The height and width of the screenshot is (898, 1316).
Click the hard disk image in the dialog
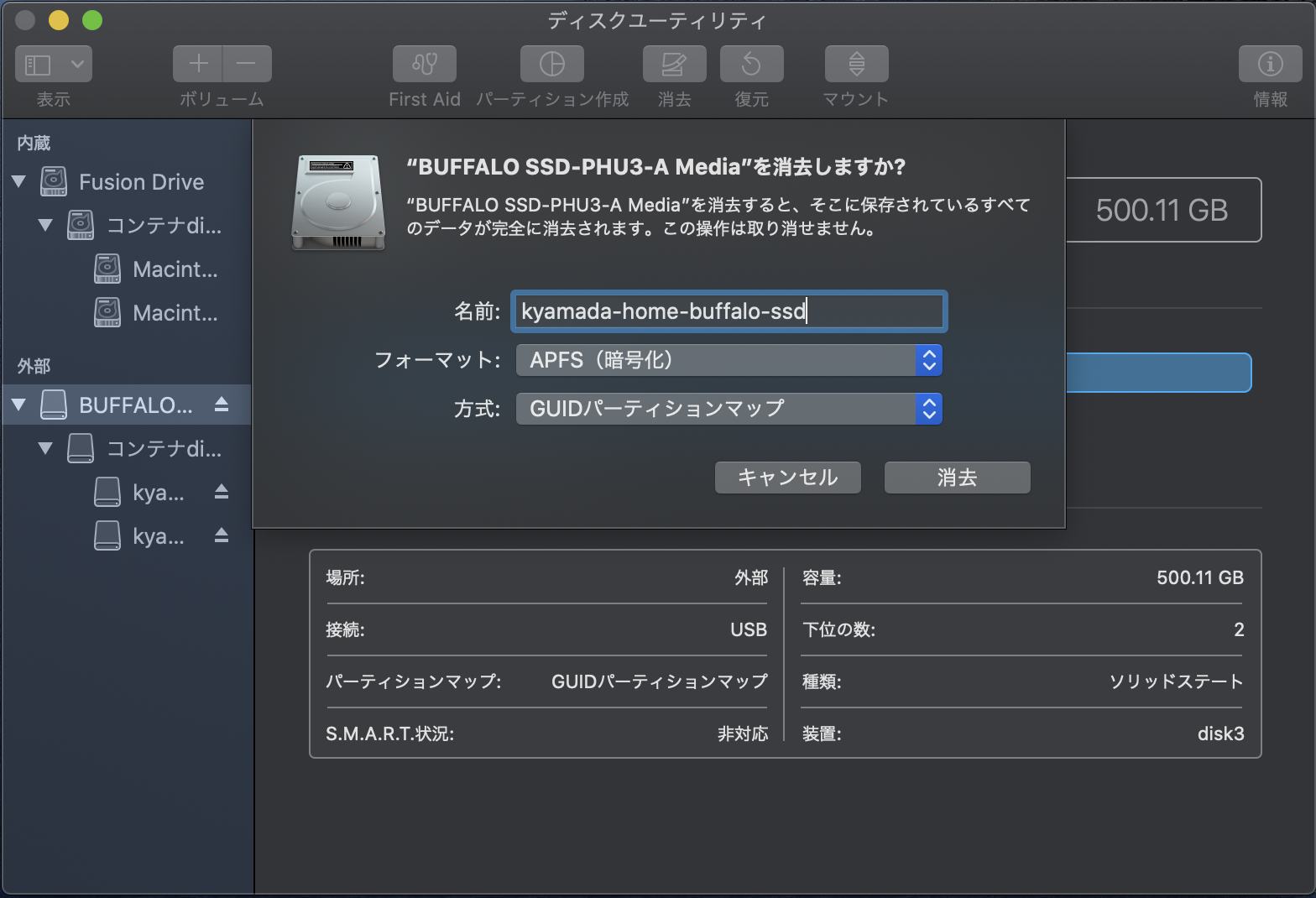click(x=338, y=202)
